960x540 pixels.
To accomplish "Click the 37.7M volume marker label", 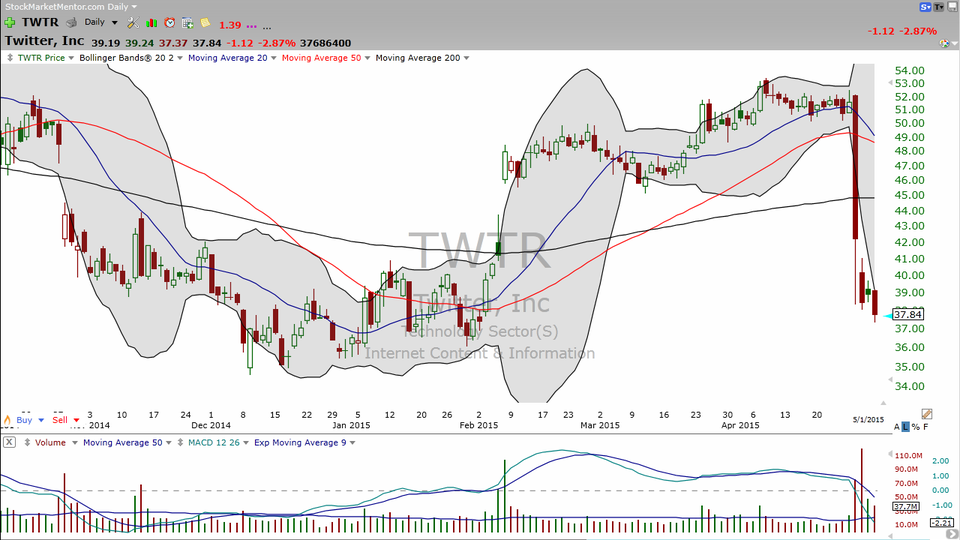I will point(906,507).
